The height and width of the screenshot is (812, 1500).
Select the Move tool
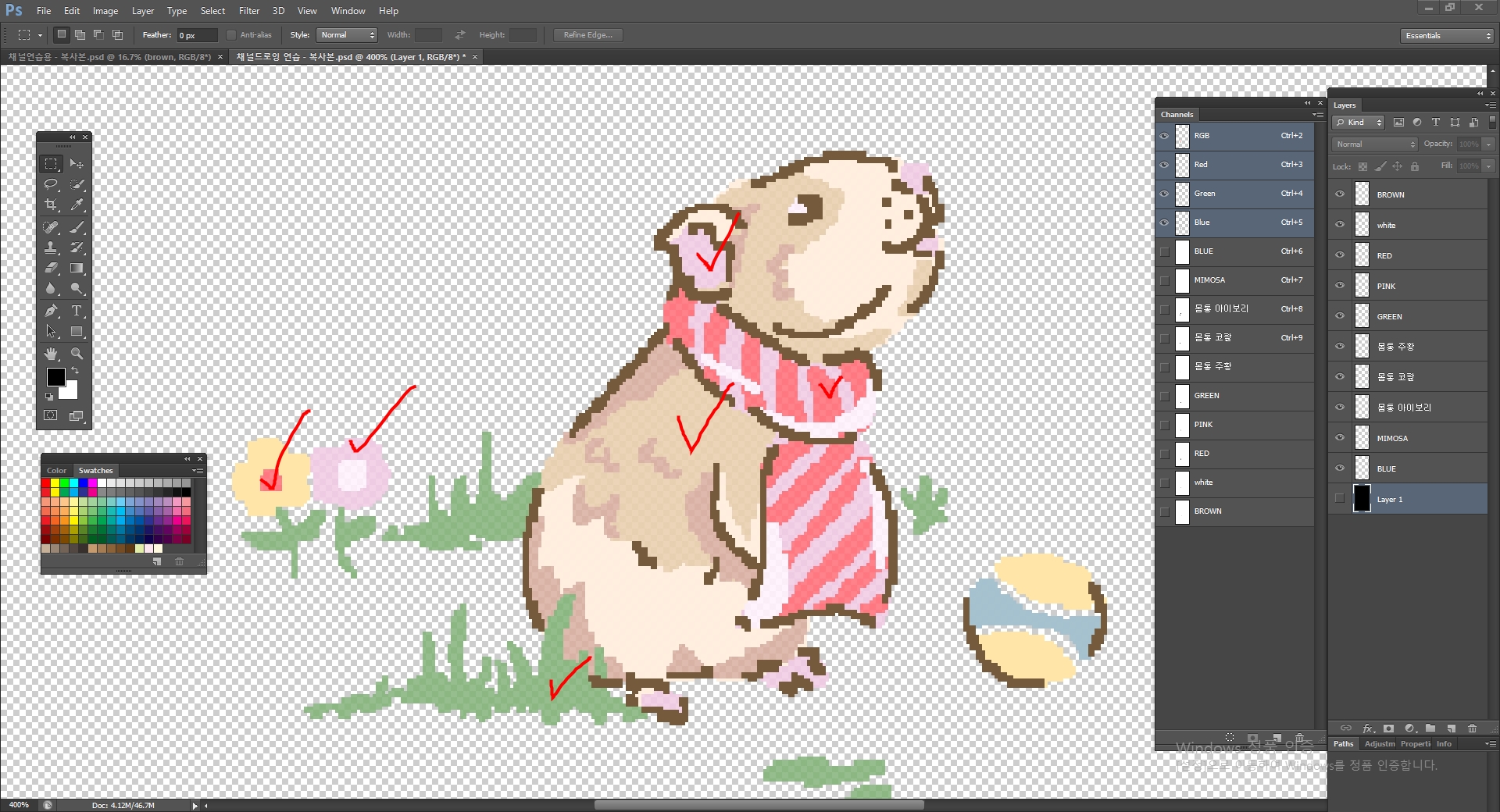coord(77,164)
